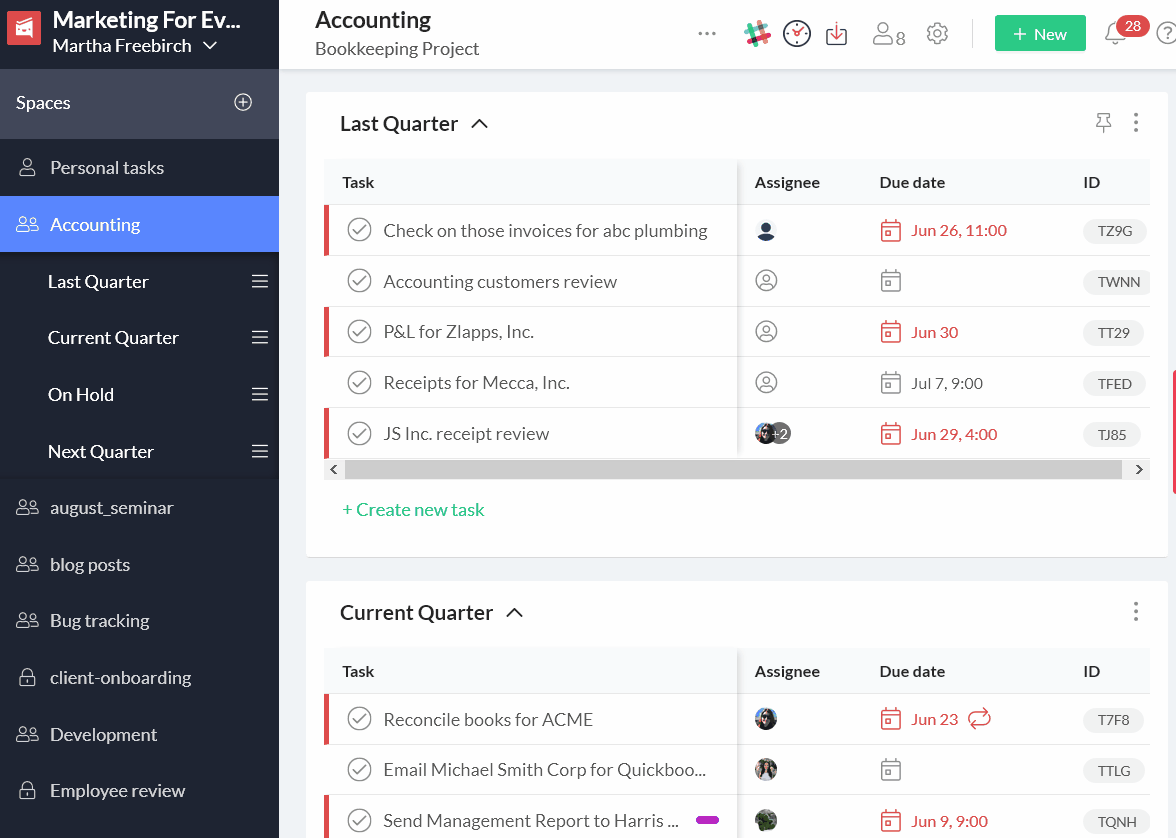Assign someone to Accounting customers review
Image resolution: width=1176 pixels, height=838 pixels.
pos(766,281)
